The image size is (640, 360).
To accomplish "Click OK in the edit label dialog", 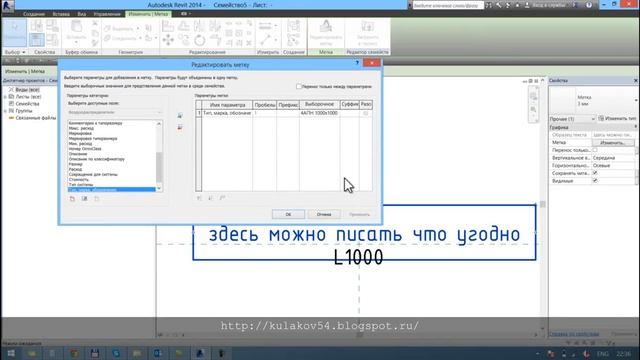I will [288, 214].
